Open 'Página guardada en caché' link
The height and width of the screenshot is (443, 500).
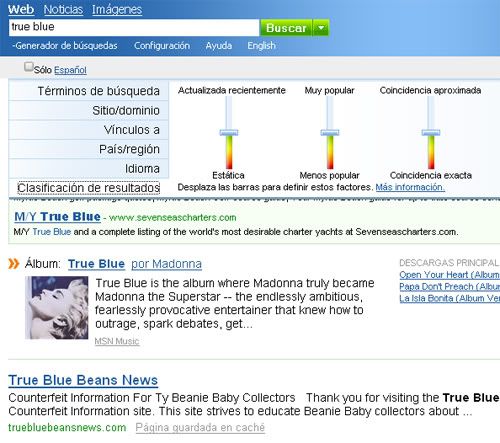(200, 427)
